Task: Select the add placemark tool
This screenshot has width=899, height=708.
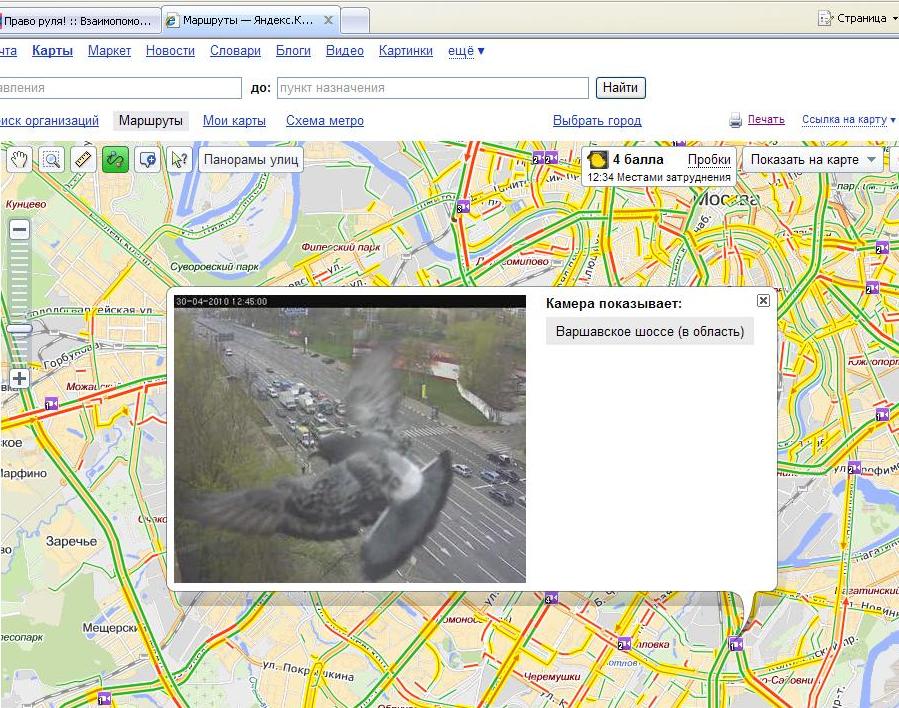Action: point(148,160)
